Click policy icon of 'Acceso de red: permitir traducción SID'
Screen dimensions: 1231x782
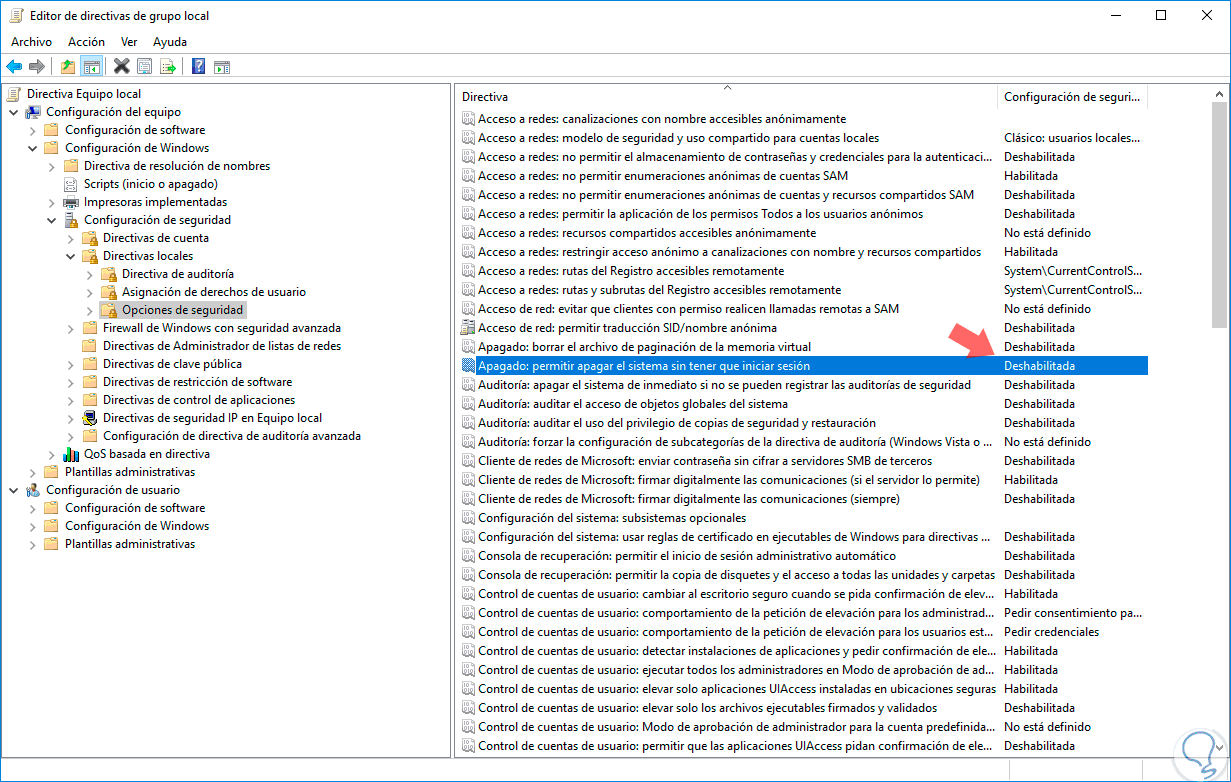[468, 328]
